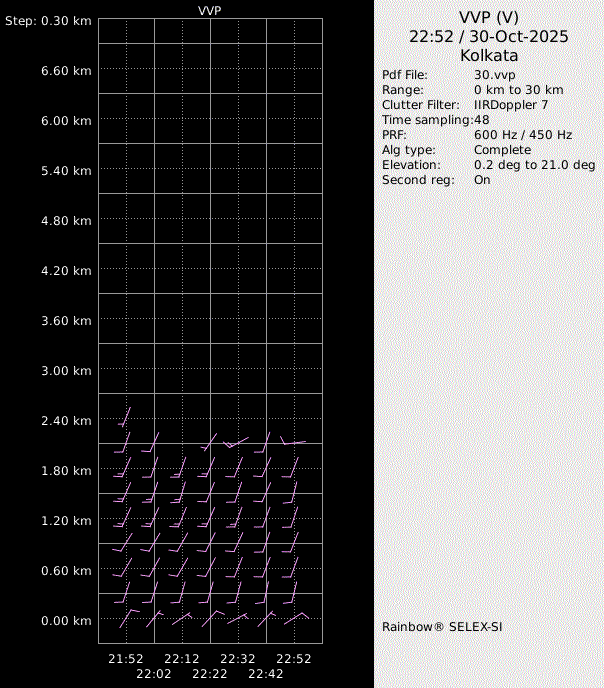Viewport: 604px width, 688px height.
Task: Click the wind barb at 2.40 km altitude
Action: 125,417
